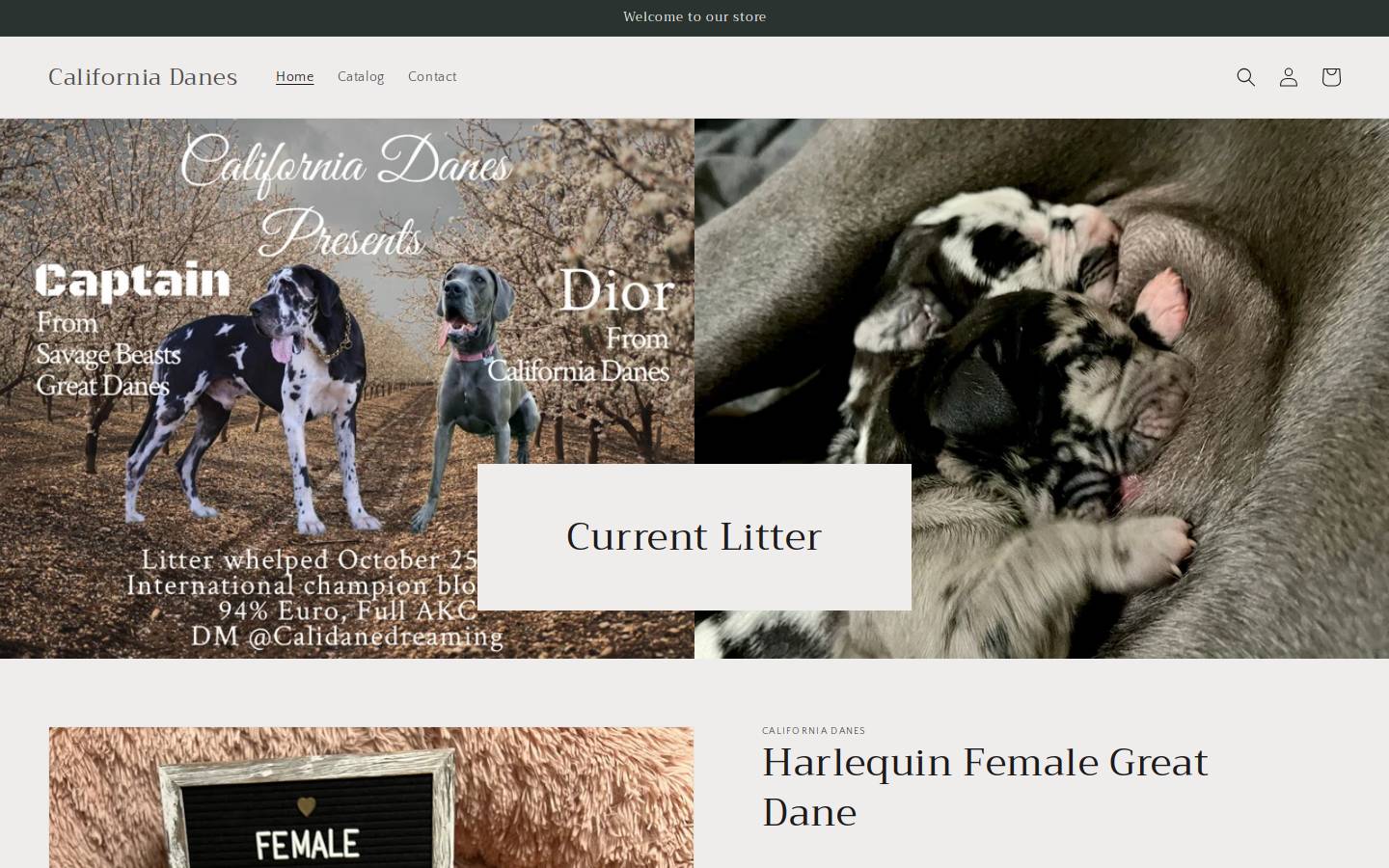
Task: Click the Welcome to our store announcement
Action: pos(694,17)
